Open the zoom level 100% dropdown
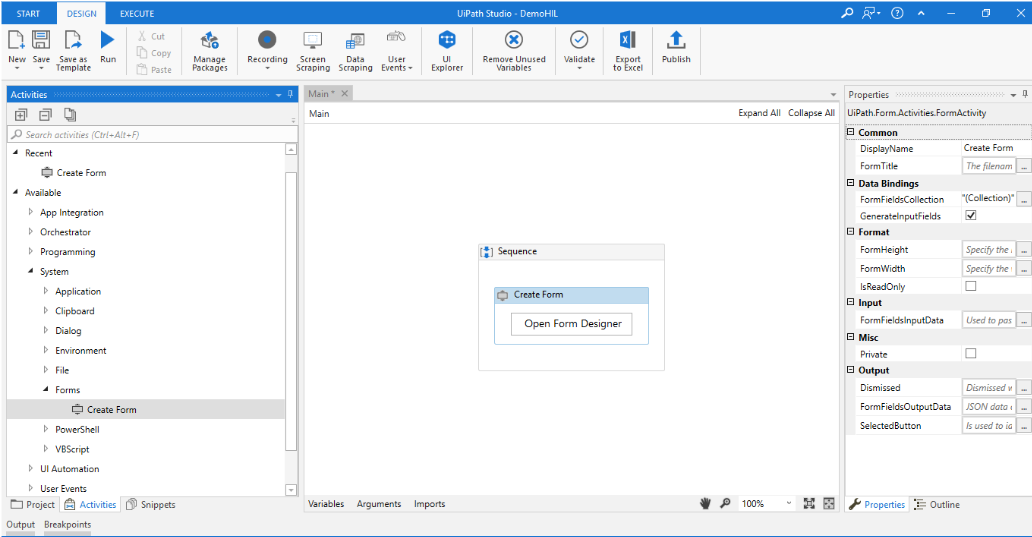1032x537 pixels. pyautogui.click(x=788, y=503)
